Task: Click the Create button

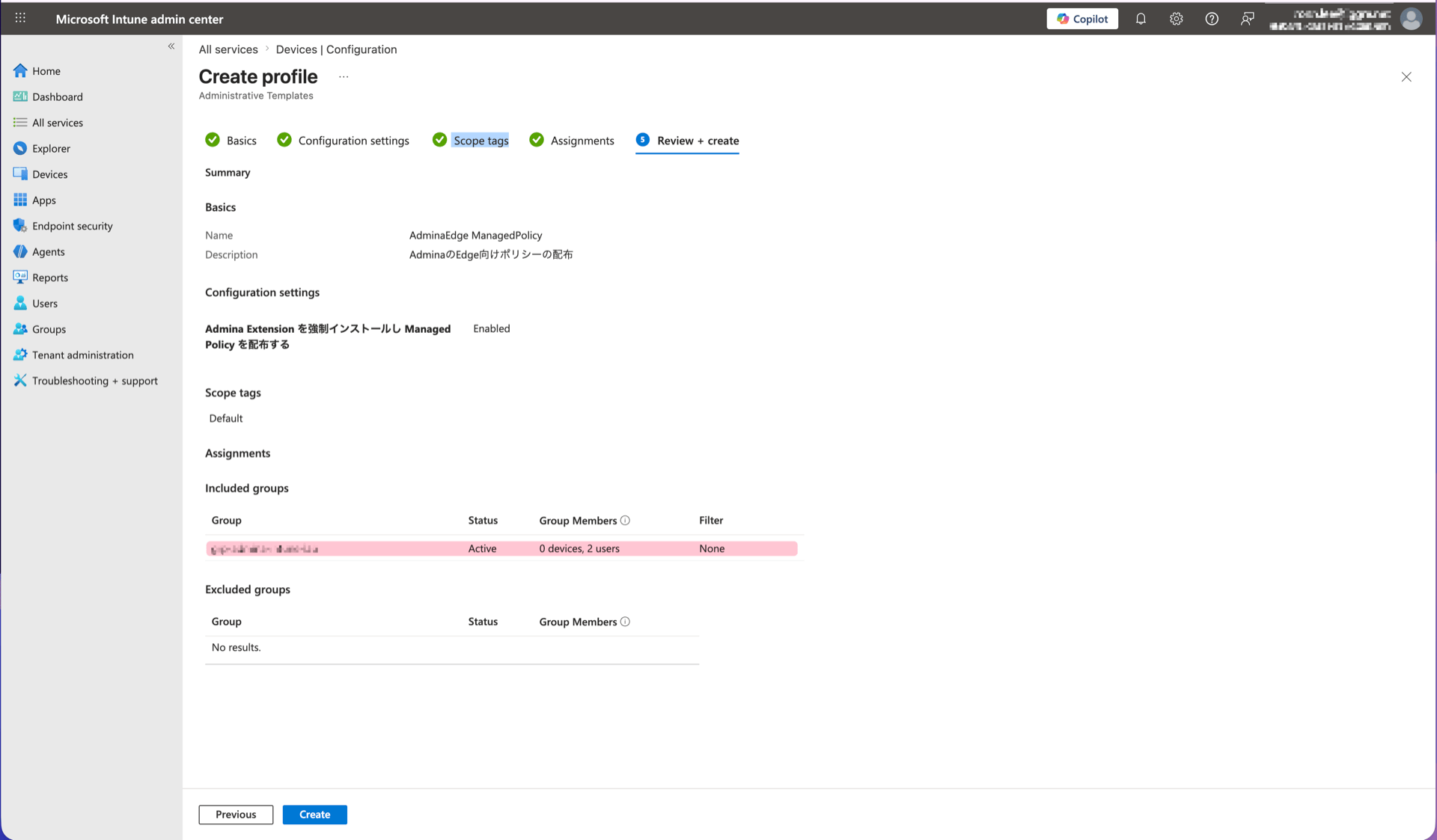Action: [314, 815]
